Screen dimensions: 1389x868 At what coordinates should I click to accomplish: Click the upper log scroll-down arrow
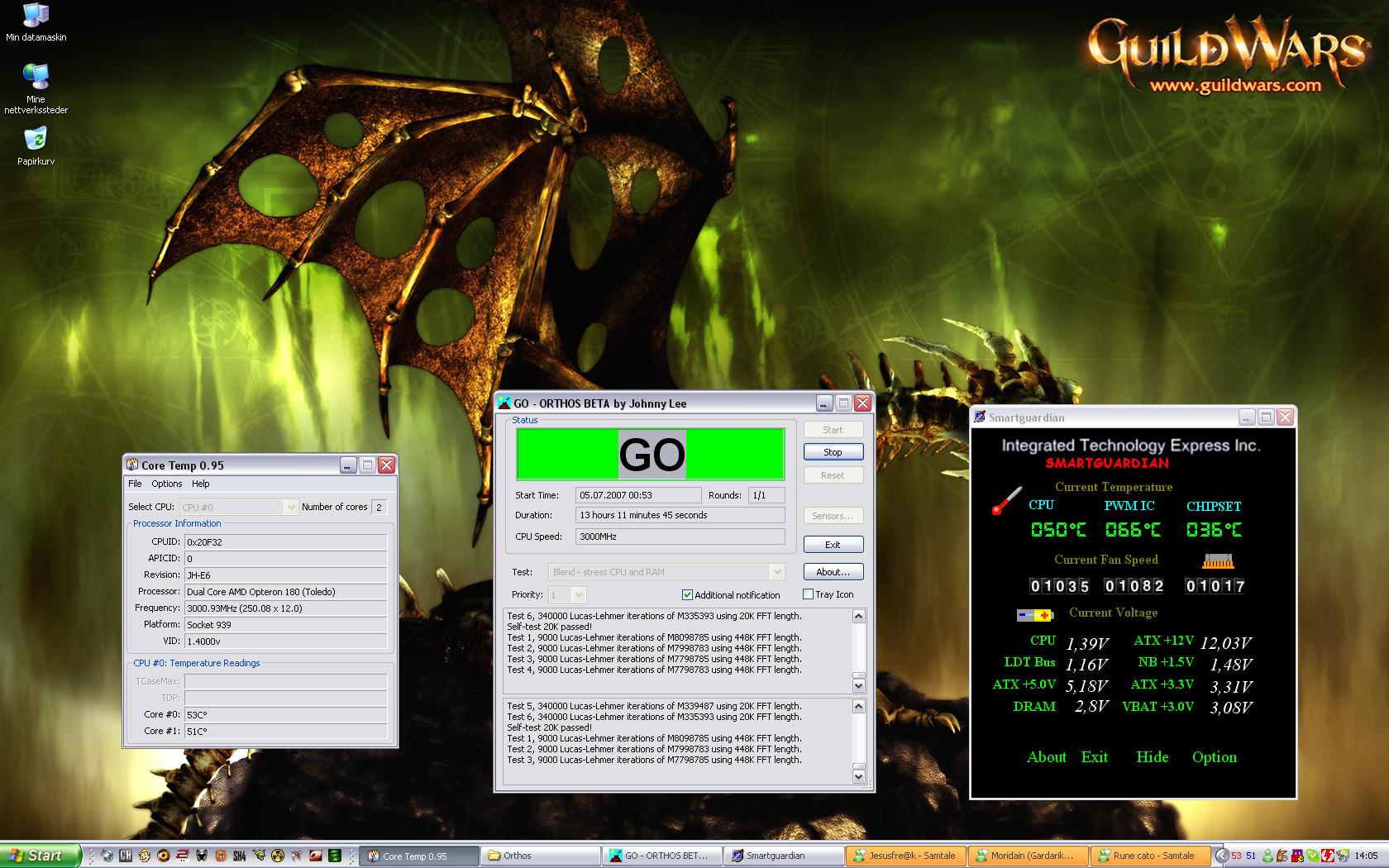(x=858, y=685)
